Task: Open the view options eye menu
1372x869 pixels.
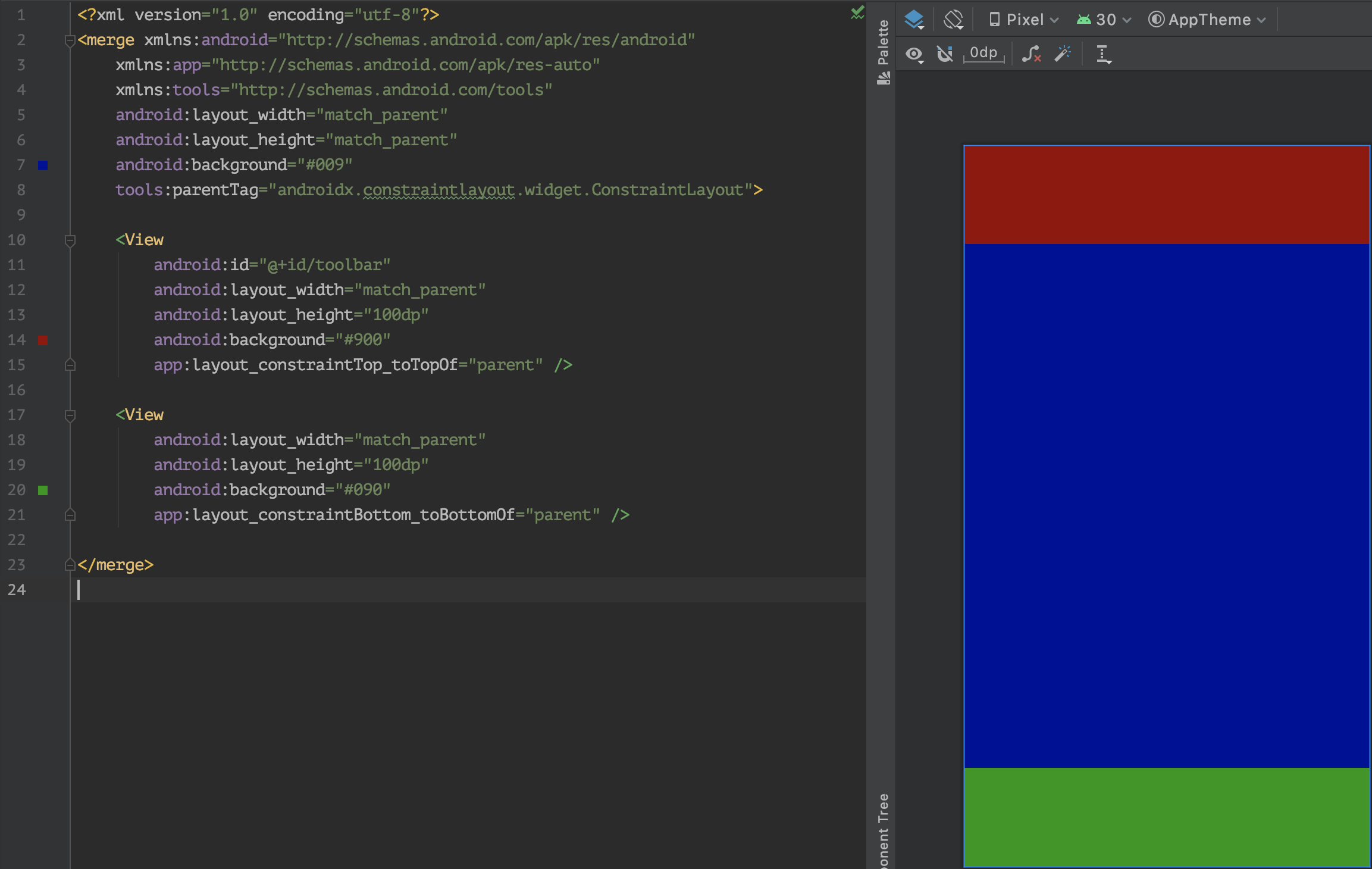Action: pyautogui.click(x=914, y=54)
